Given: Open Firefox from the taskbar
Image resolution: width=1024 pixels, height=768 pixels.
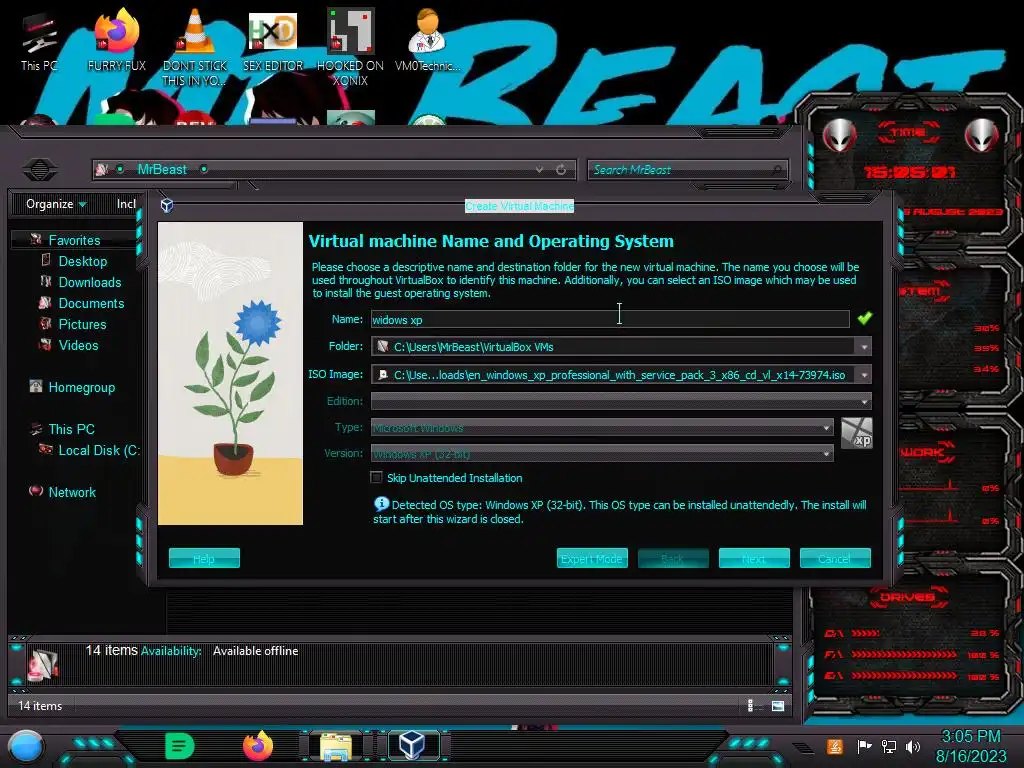Looking at the screenshot, I should tap(257, 746).
